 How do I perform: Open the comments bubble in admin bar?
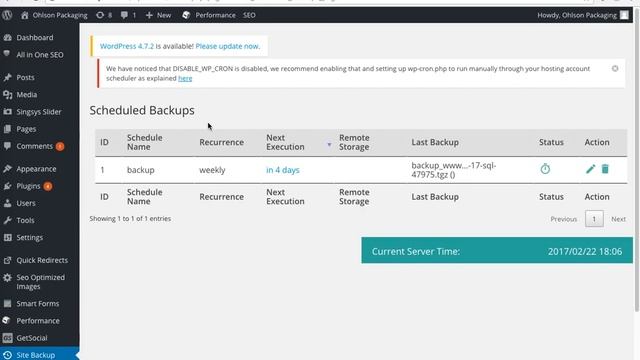click(x=128, y=15)
